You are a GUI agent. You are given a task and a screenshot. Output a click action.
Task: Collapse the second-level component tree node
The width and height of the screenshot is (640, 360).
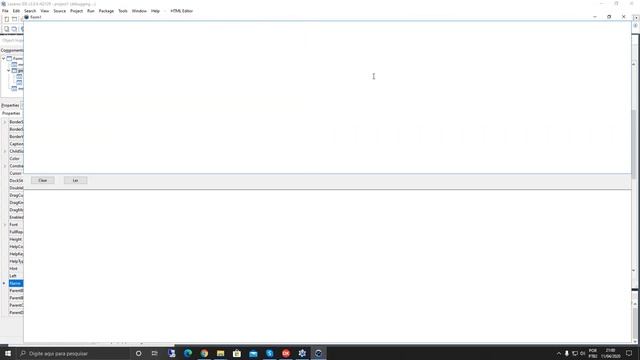9,71
